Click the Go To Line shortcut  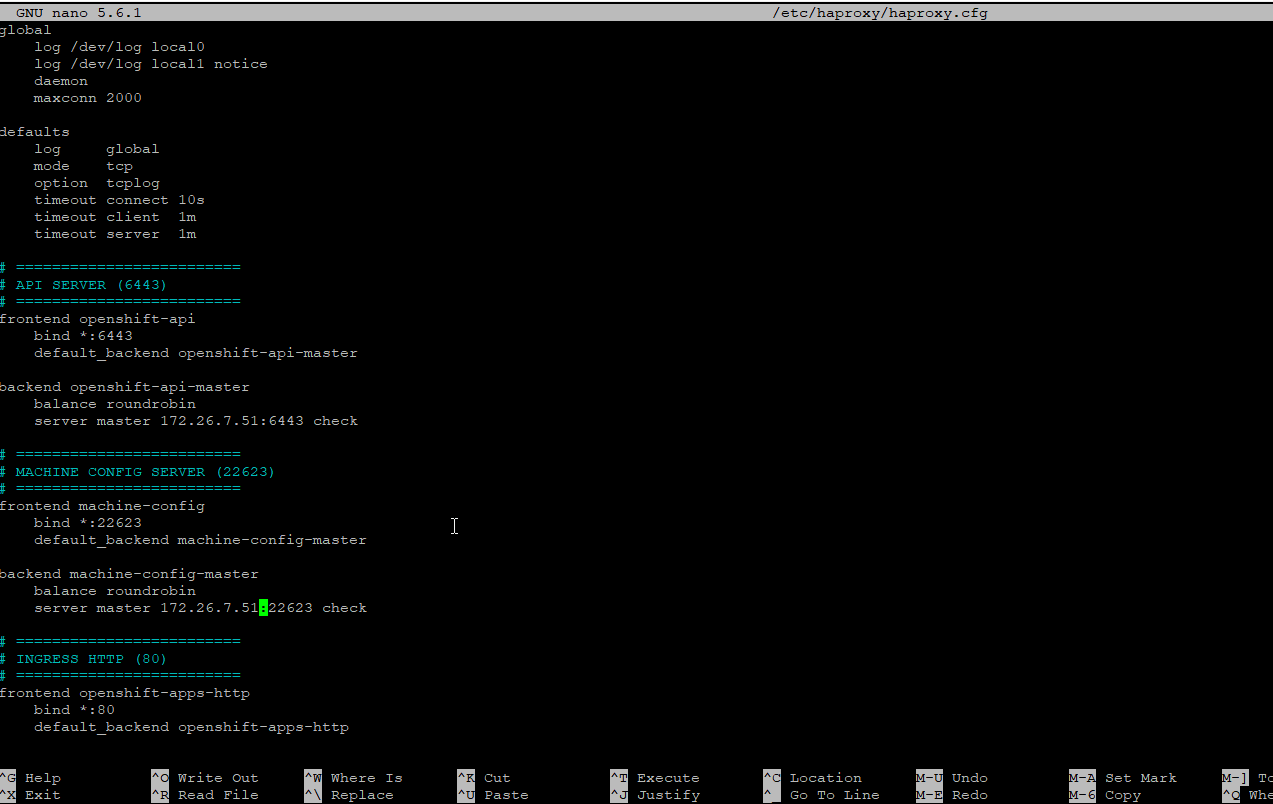click(834, 795)
